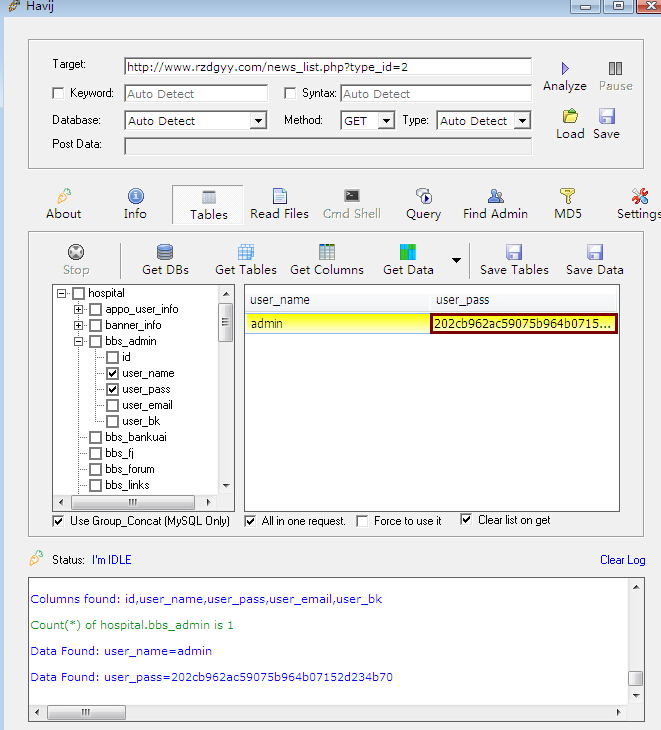Click the user_pass column header
The height and width of the screenshot is (730, 661).
[x=524, y=300]
